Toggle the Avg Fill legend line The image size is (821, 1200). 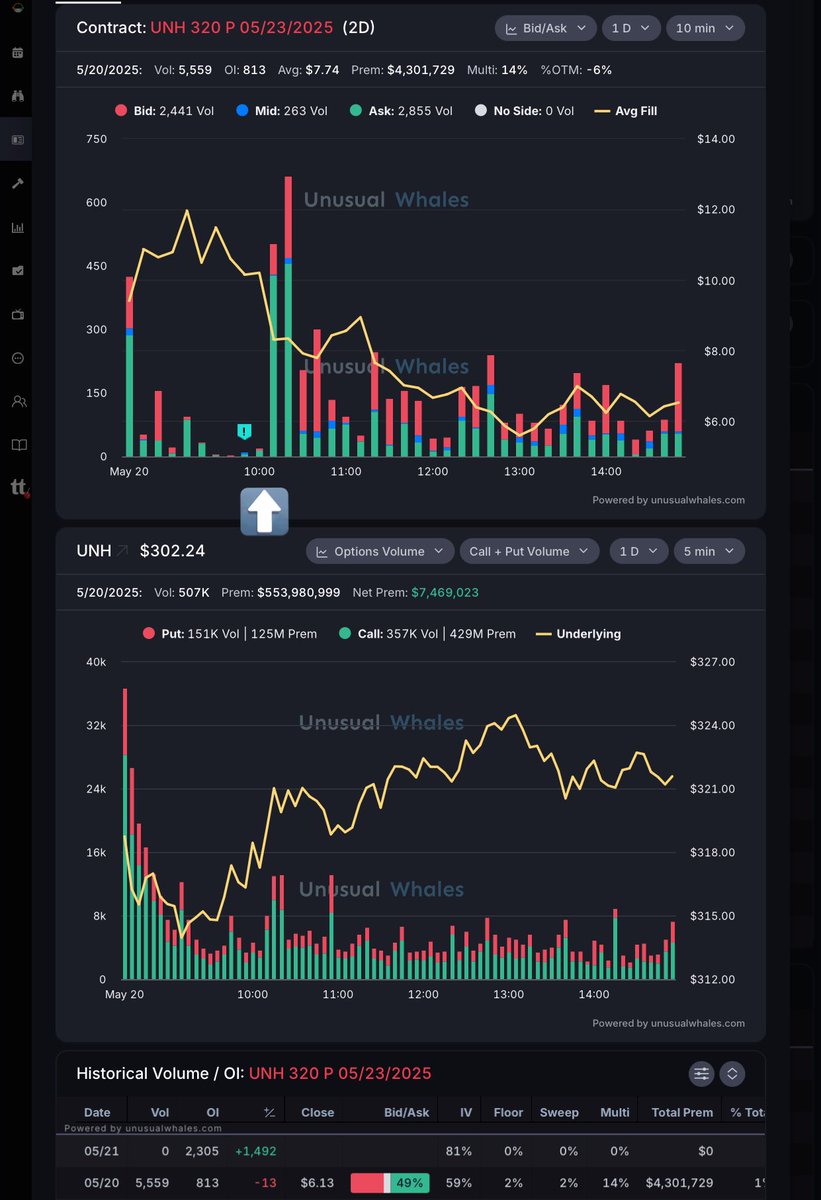[x=625, y=111]
